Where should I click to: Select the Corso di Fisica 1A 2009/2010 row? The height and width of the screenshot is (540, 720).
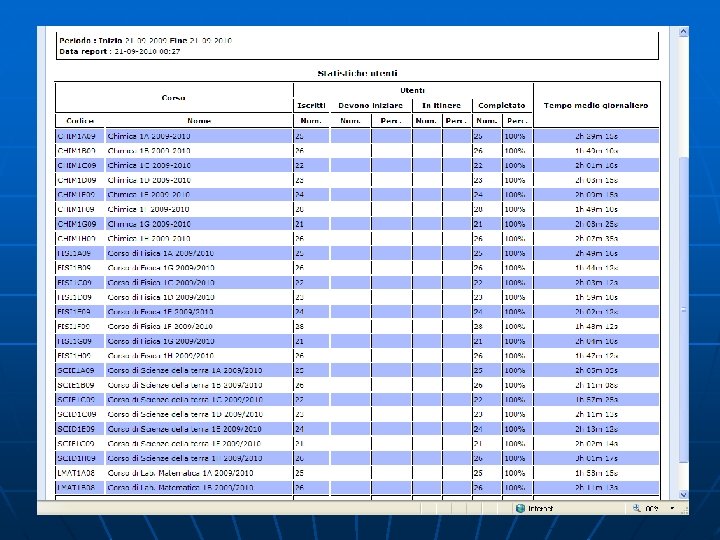(160, 253)
